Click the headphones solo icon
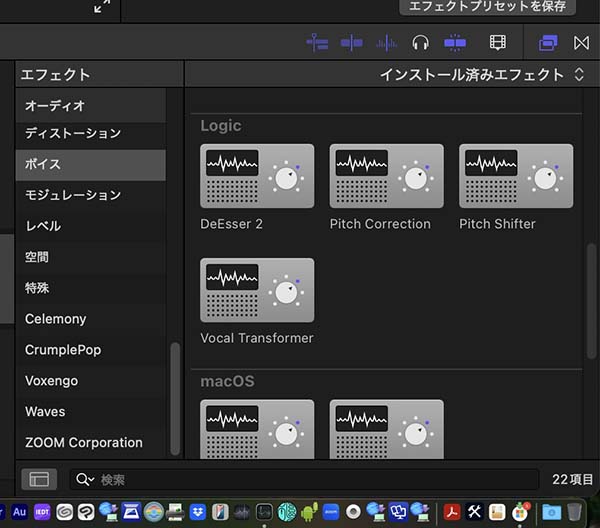The image size is (600, 528). click(420, 43)
